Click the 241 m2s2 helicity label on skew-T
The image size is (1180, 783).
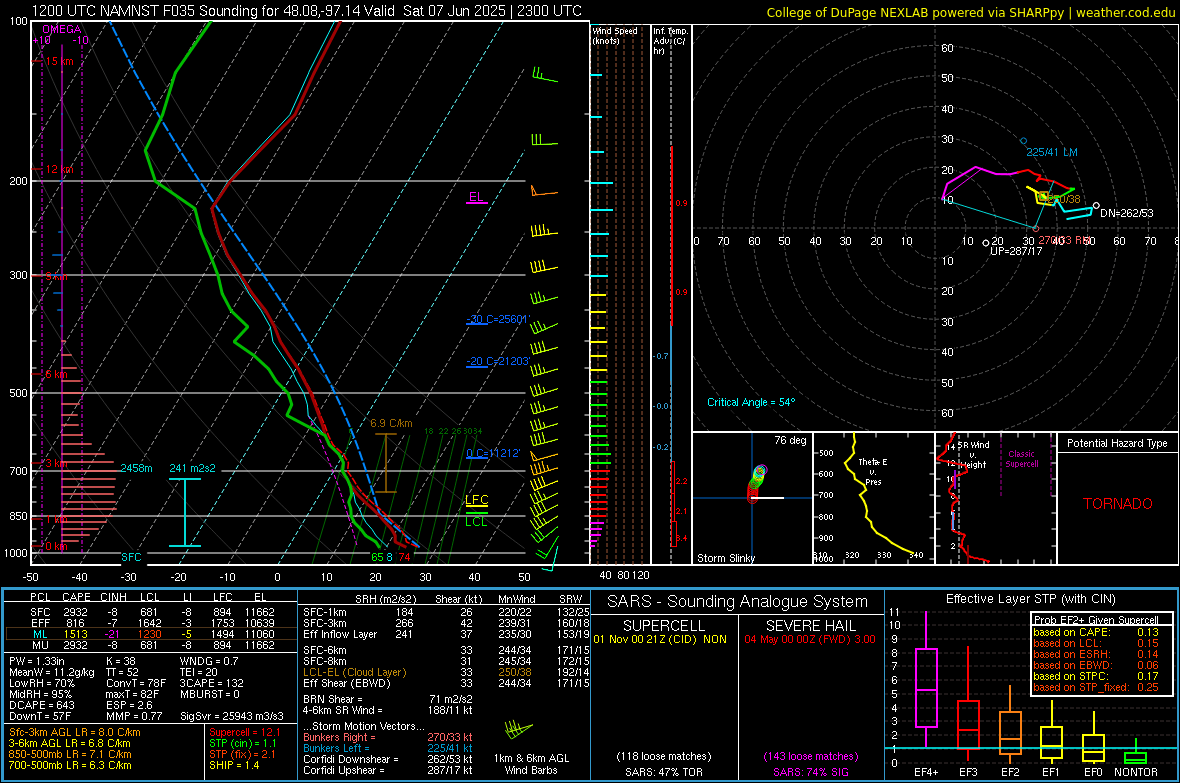point(193,468)
